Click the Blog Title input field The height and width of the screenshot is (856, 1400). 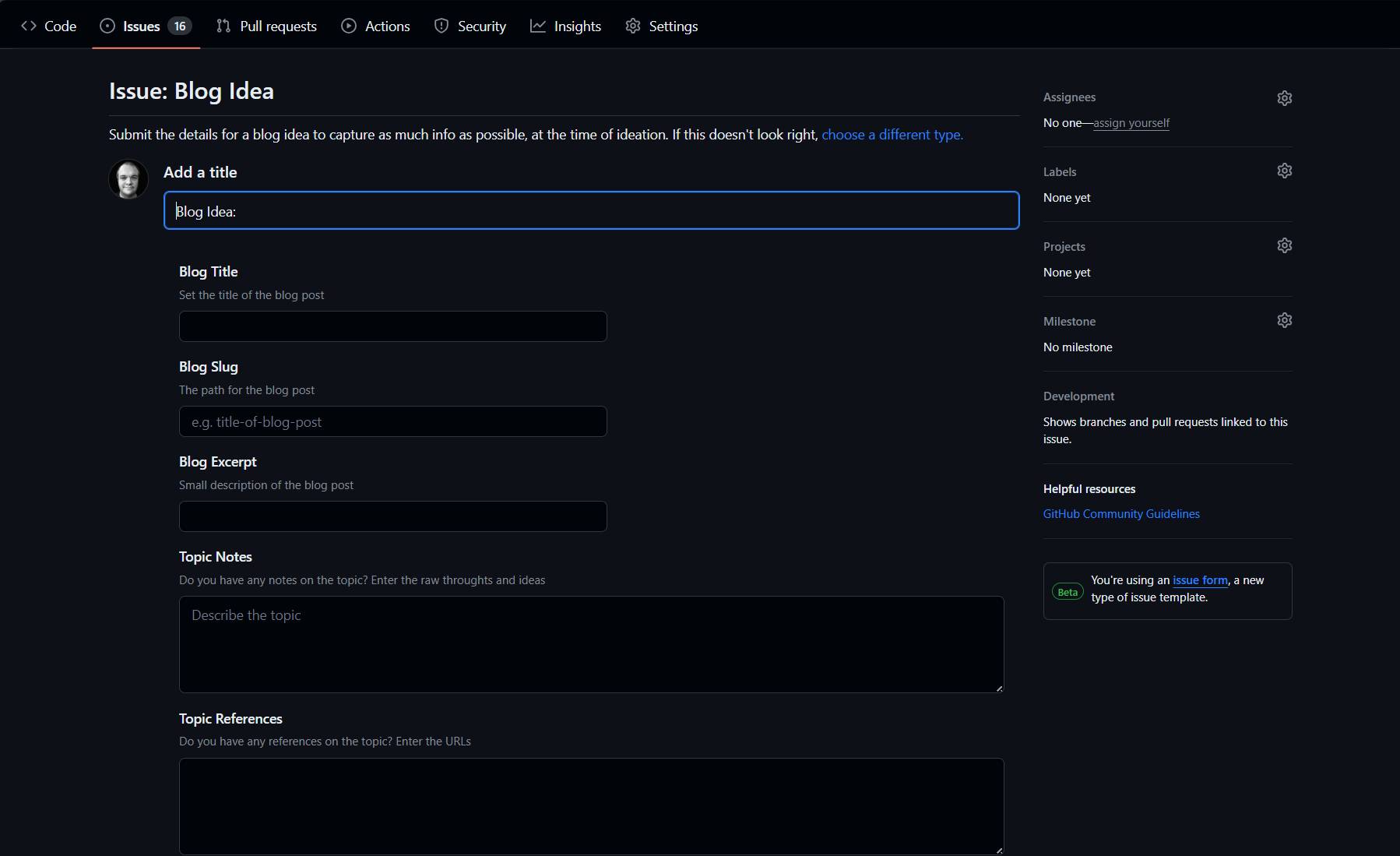point(392,326)
